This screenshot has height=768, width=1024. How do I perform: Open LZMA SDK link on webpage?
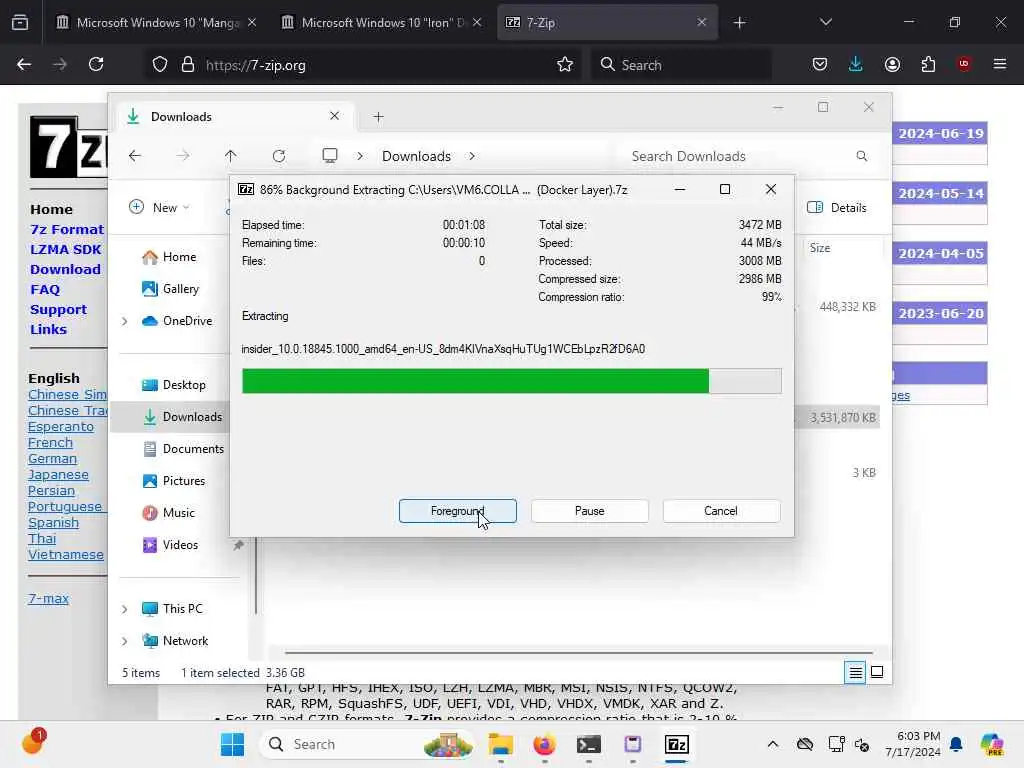(65, 249)
